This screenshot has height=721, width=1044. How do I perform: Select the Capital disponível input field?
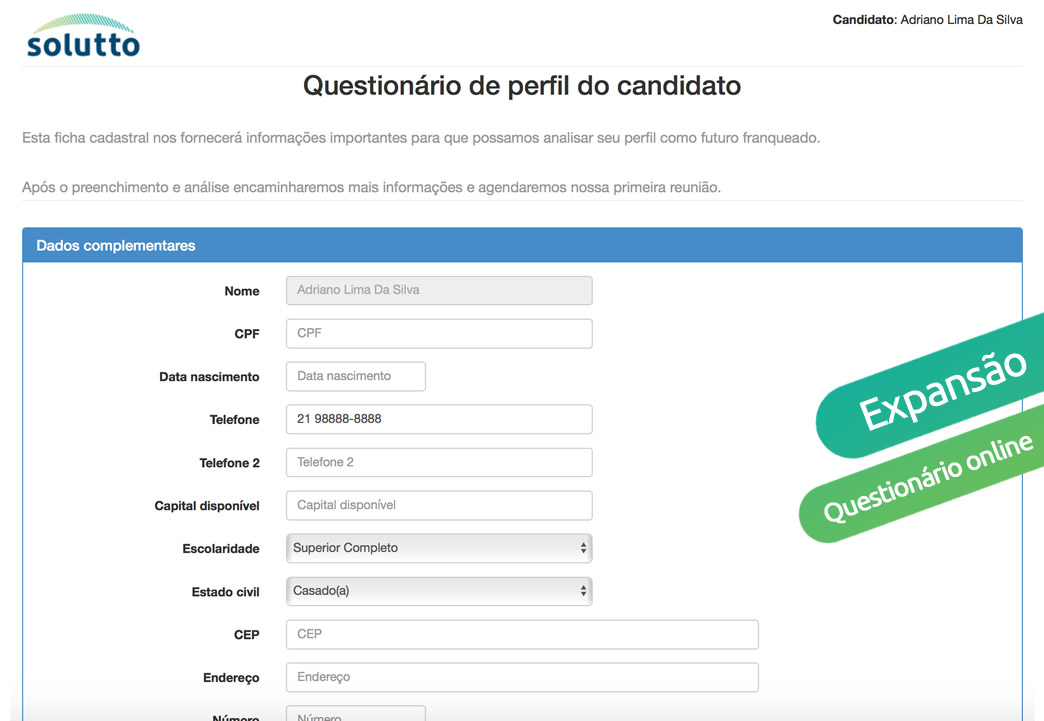pyautogui.click(x=439, y=505)
